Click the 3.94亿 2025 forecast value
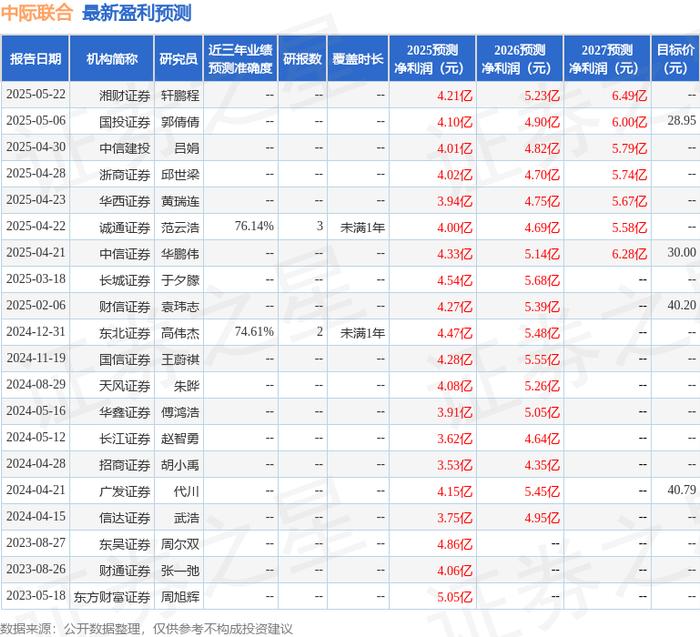Viewport: 700px width, 637px height. (x=454, y=201)
